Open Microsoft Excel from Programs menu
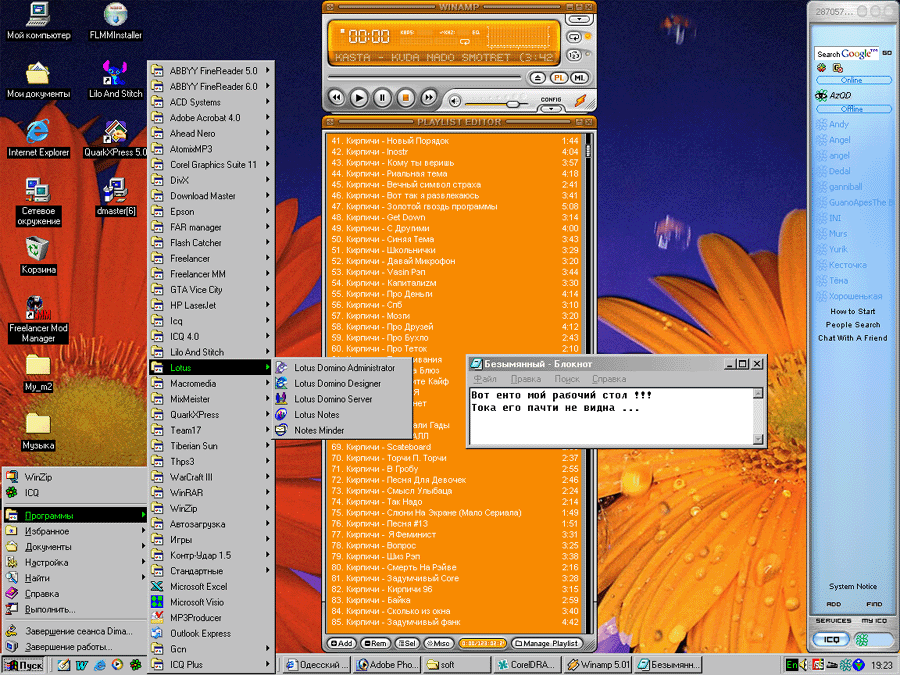 211,586
